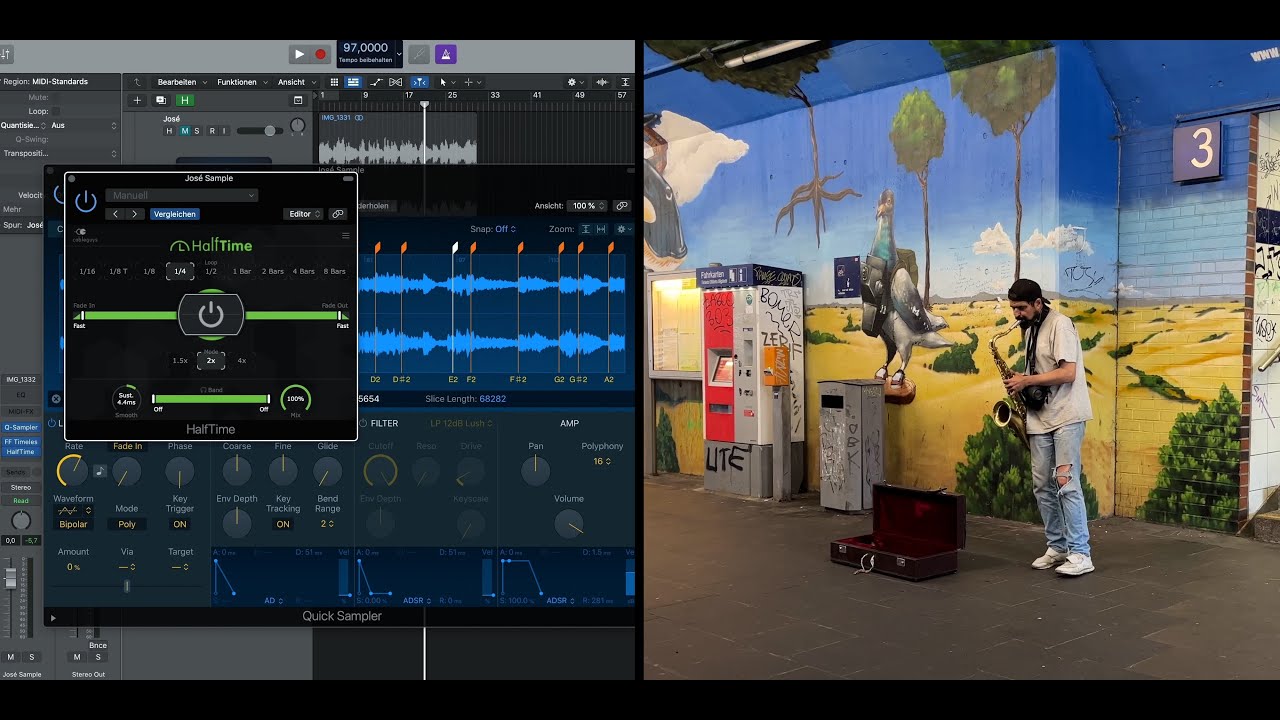Select 1 Bar loop length
This screenshot has height=720, width=1280.
tap(242, 271)
